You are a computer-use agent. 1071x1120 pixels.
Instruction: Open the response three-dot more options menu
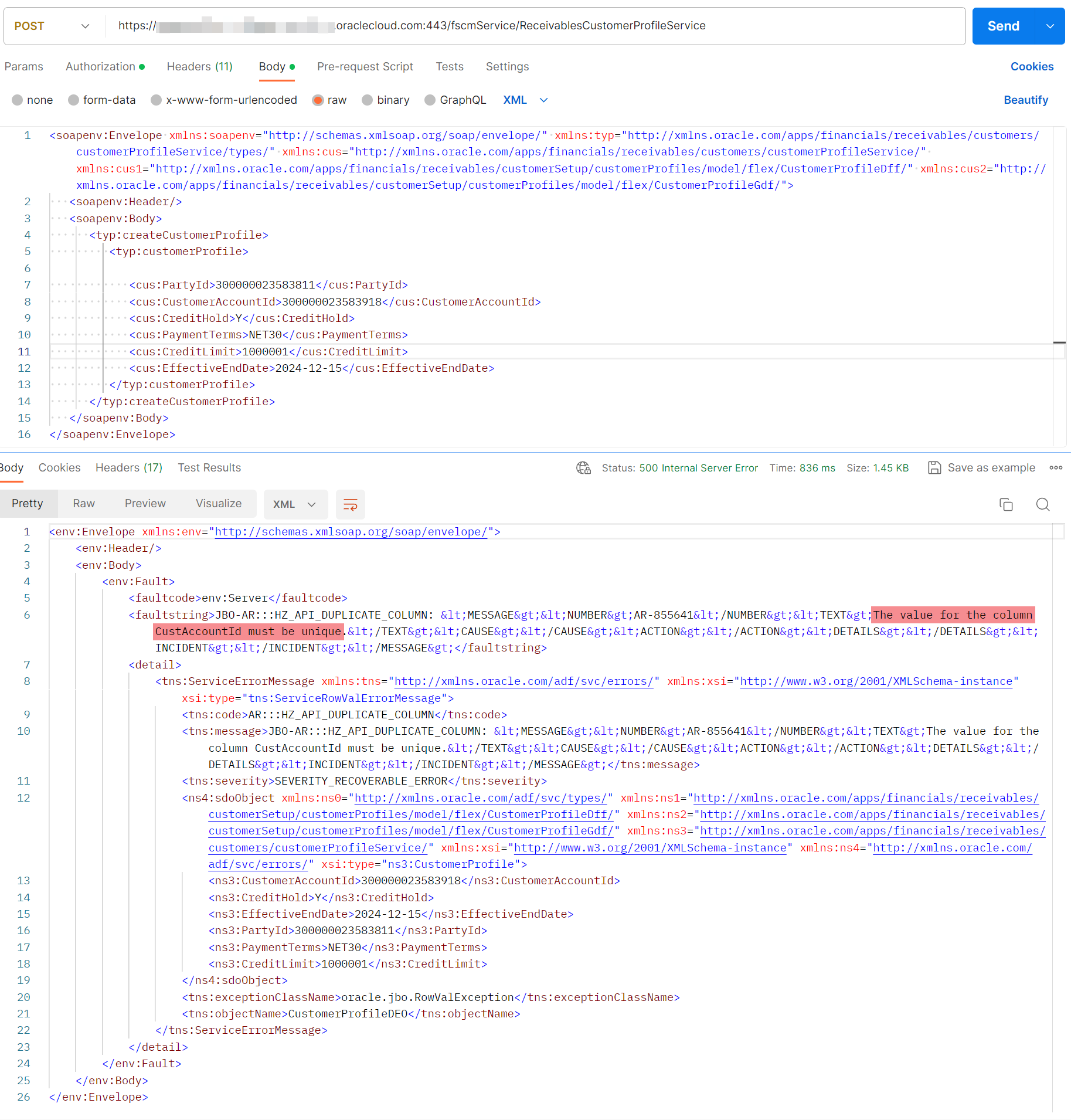(1056, 468)
